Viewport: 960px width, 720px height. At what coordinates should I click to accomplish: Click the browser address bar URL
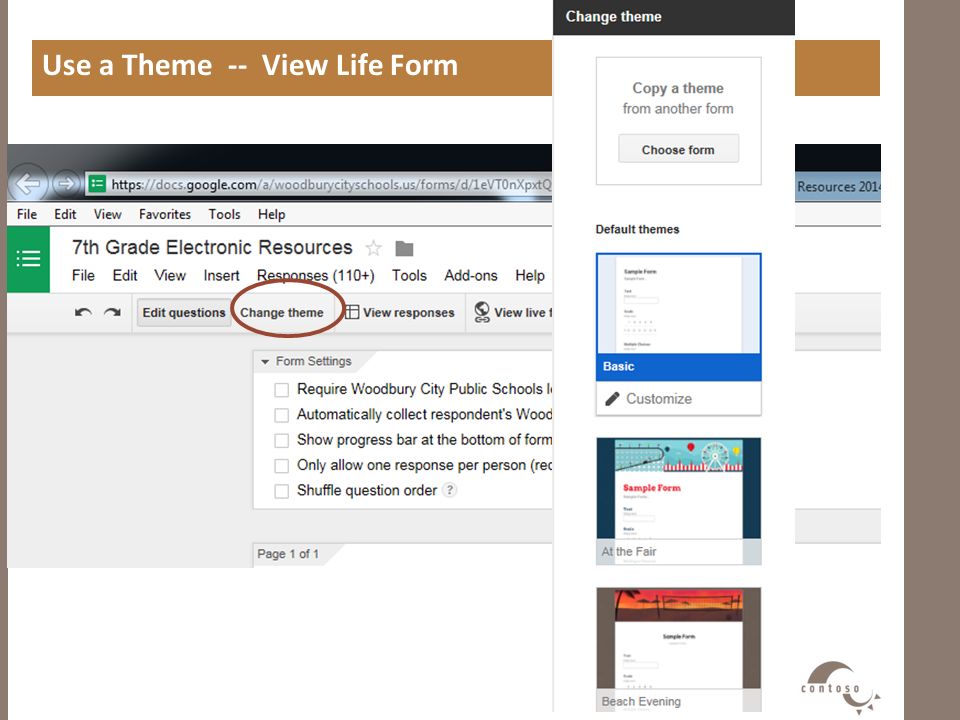click(331, 184)
